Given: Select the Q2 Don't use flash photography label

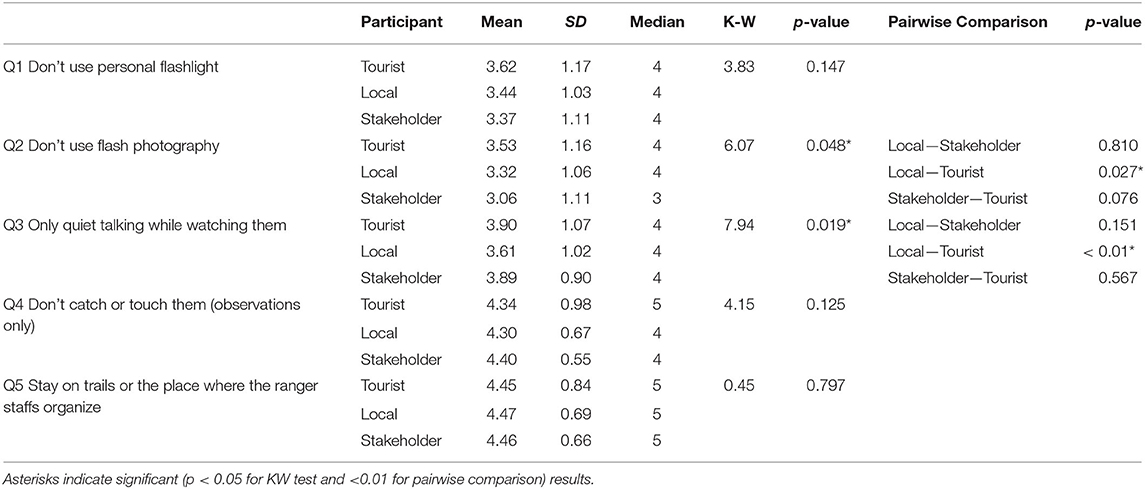Looking at the screenshot, I should [x=106, y=146].
